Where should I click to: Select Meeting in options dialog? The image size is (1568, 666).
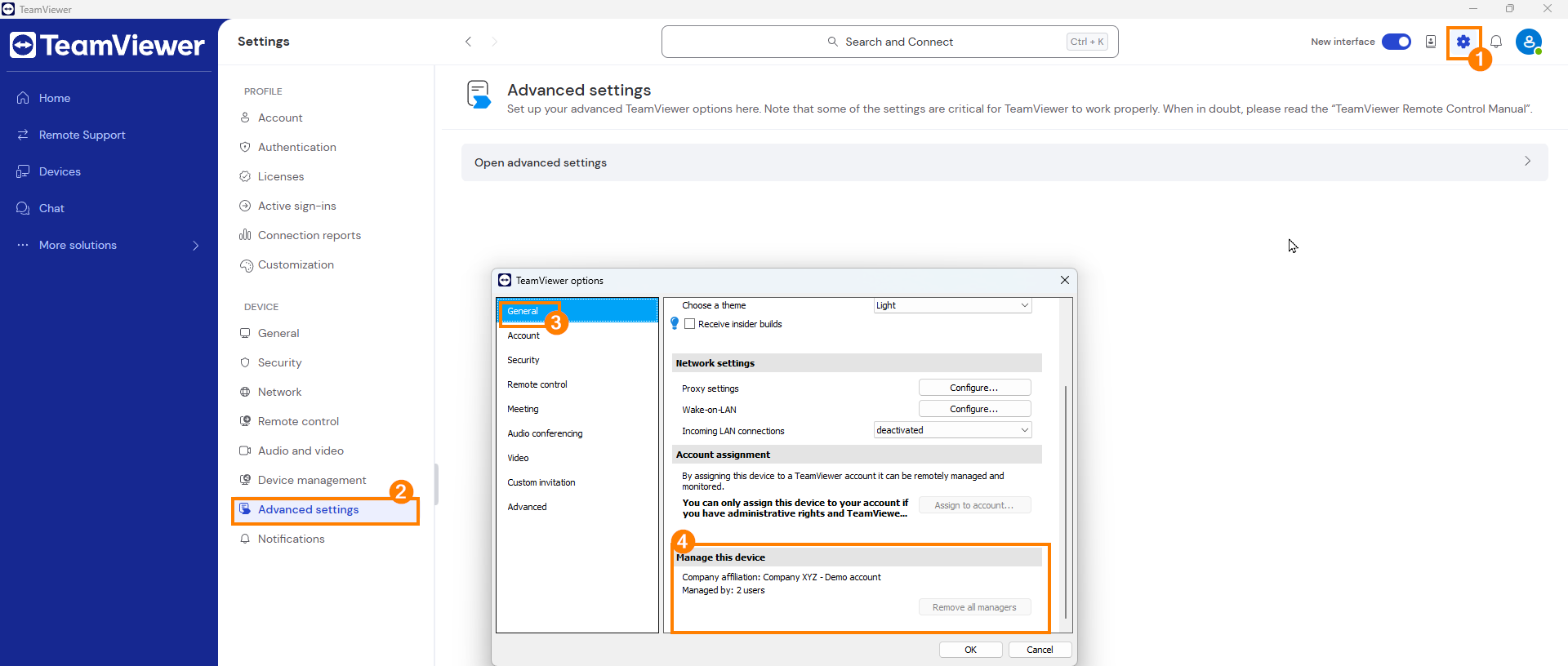pyautogui.click(x=577, y=409)
